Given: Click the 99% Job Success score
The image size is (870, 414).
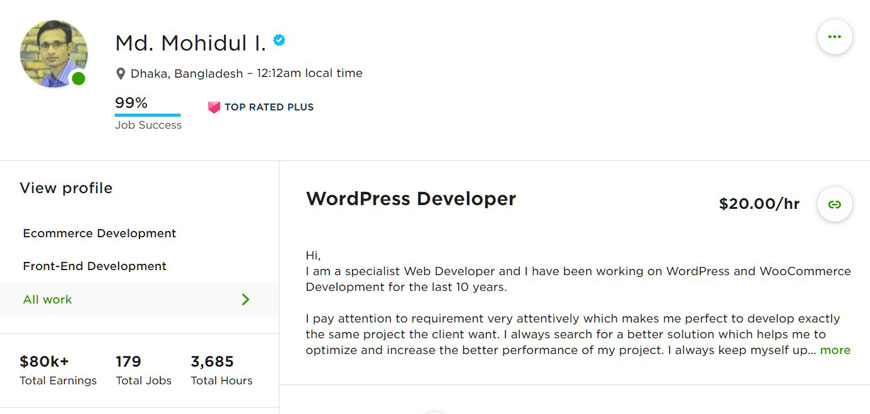Looking at the screenshot, I should [131, 103].
